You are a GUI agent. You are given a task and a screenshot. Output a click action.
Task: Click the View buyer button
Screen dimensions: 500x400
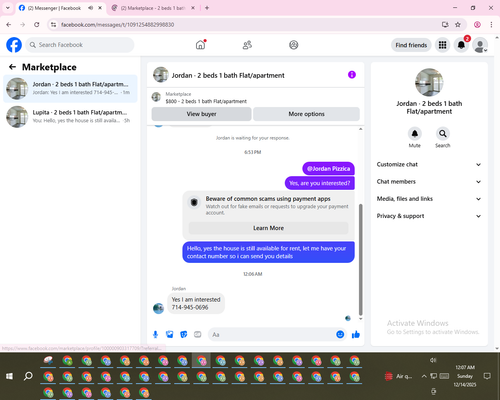[201, 114]
